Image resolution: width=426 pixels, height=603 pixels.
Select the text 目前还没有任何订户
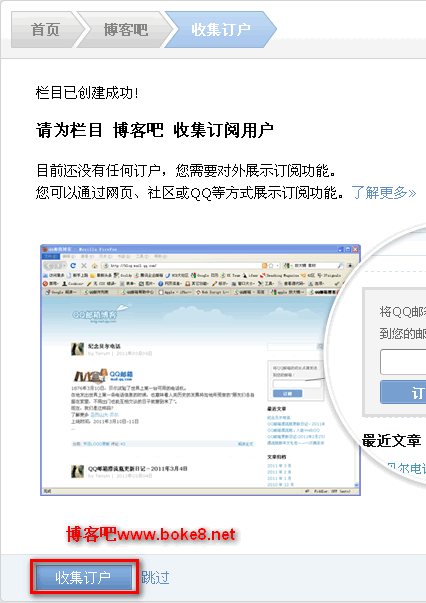pos(98,170)
